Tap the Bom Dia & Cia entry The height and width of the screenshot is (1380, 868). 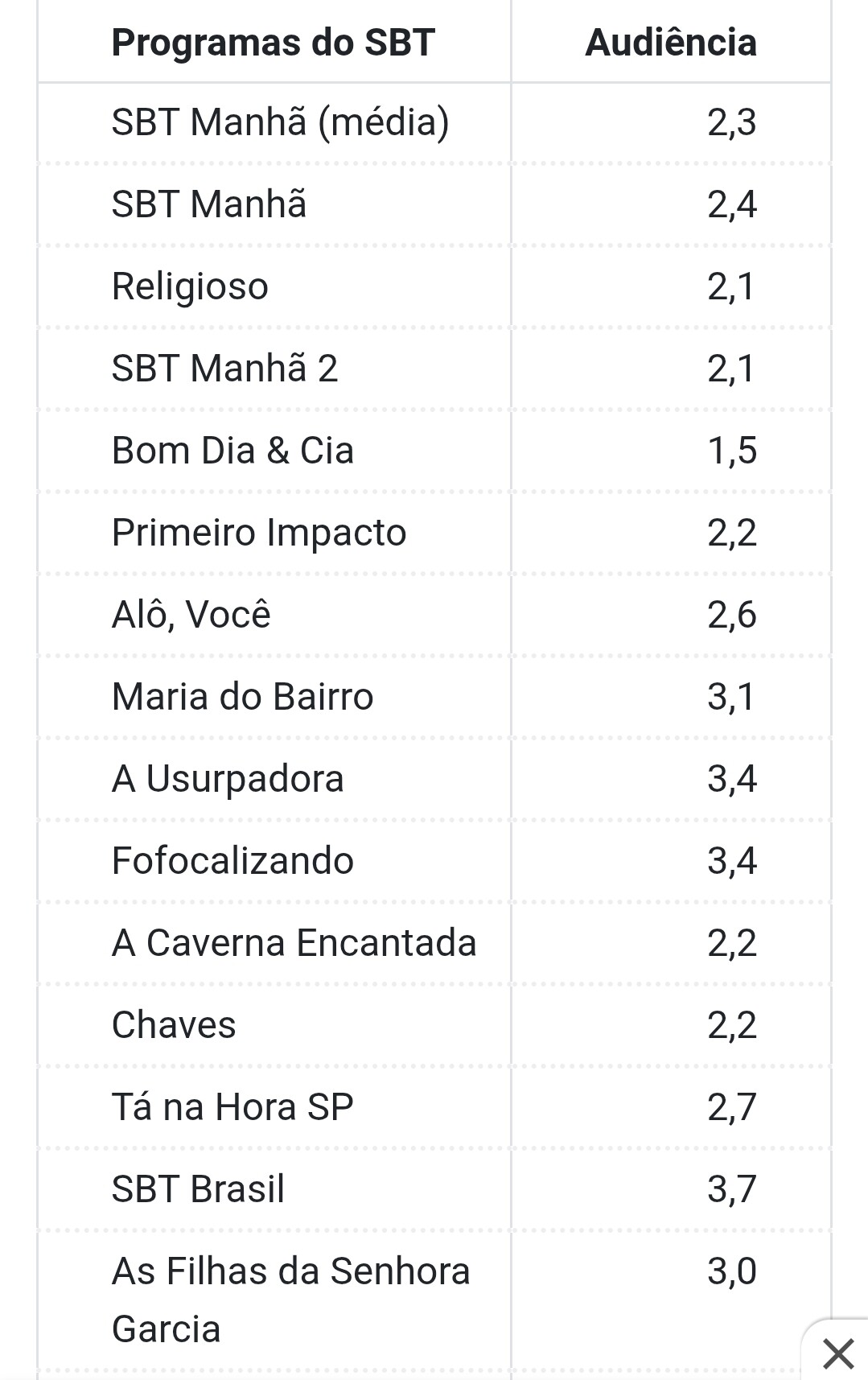point(232,451)
